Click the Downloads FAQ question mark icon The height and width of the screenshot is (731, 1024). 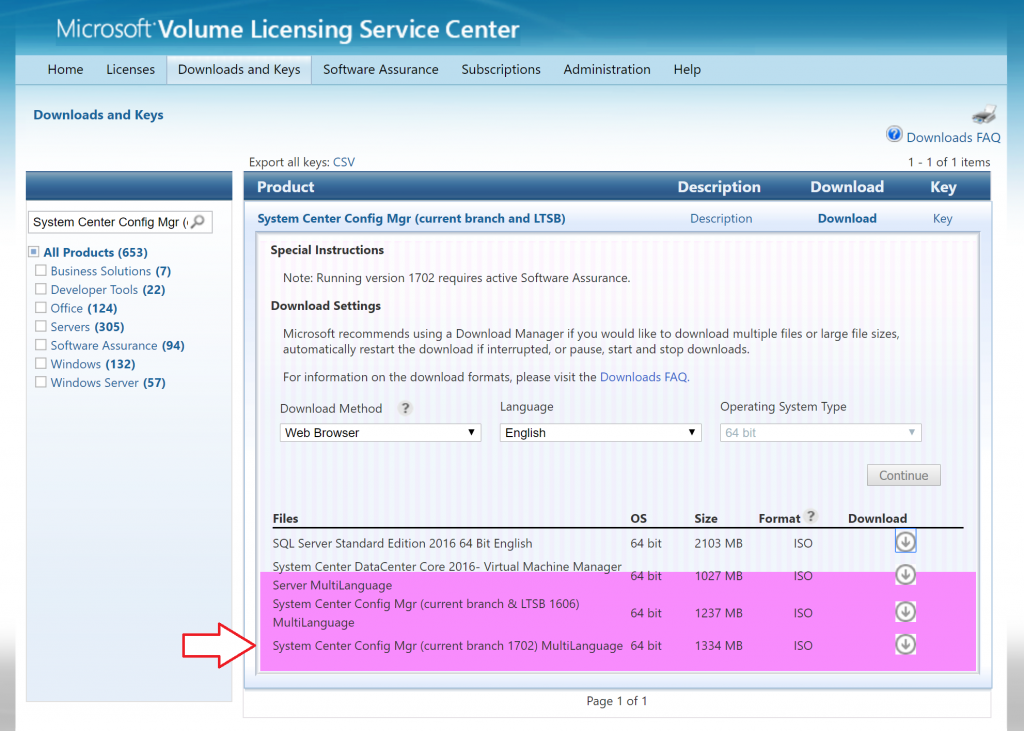tap(893, 135)
